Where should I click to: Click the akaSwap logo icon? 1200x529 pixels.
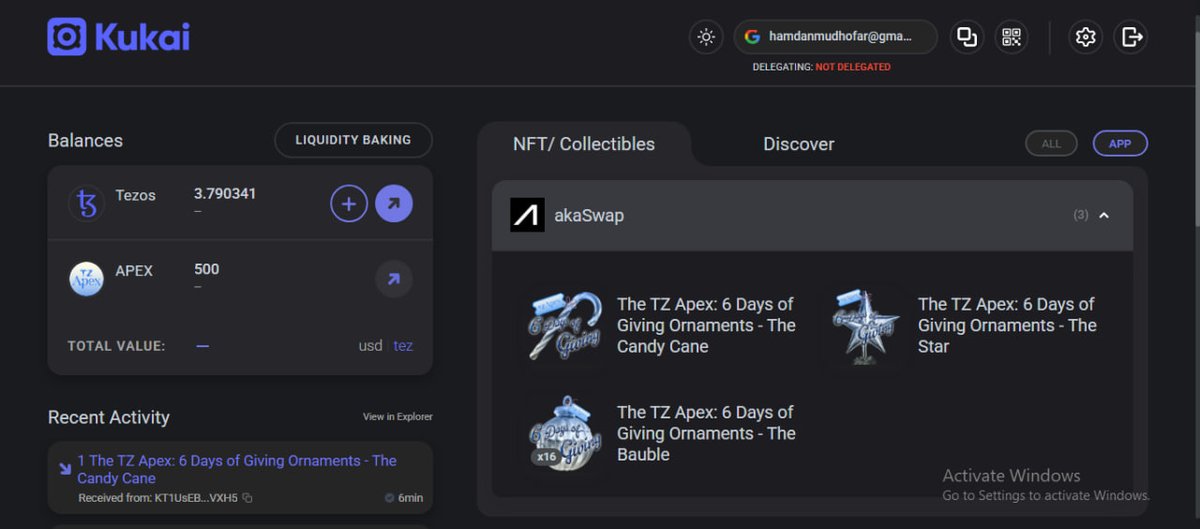tap(528, 215)
